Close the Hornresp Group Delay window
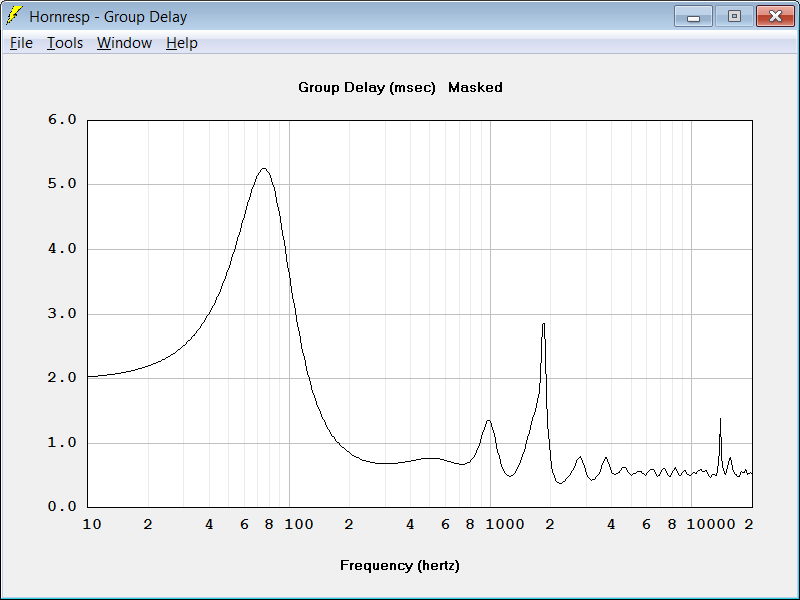Image resolution: width=800 pixels, height=600 pixels. [x=775, y=16]
